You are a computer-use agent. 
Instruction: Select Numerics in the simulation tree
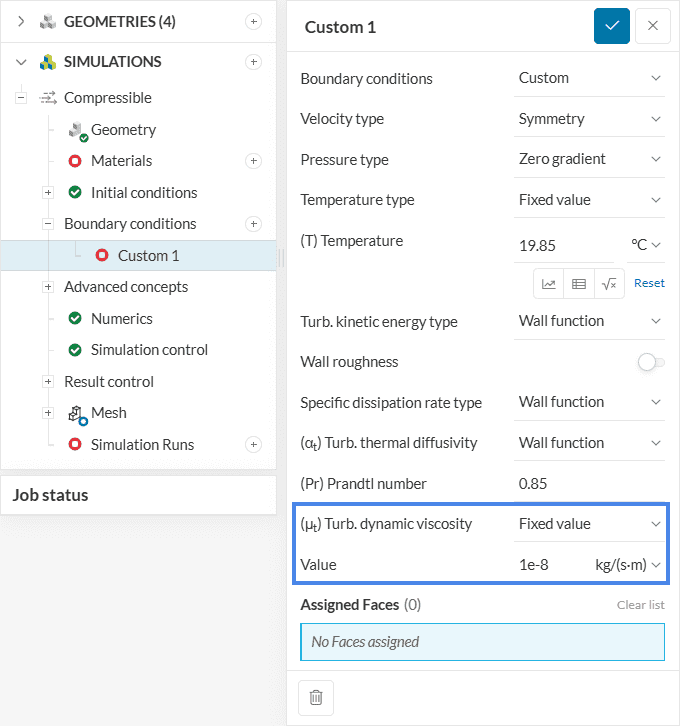click(x=121, y=319)
